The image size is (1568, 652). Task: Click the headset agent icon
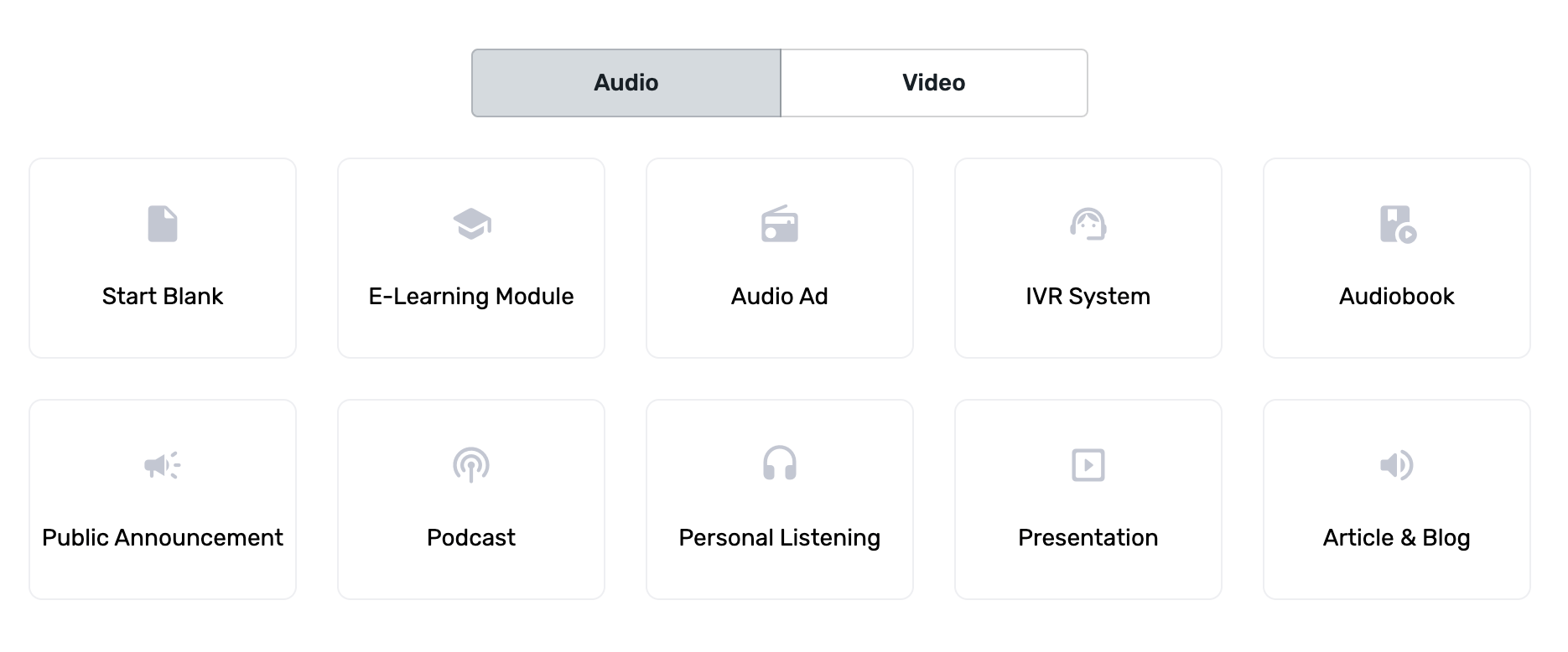1088,224
